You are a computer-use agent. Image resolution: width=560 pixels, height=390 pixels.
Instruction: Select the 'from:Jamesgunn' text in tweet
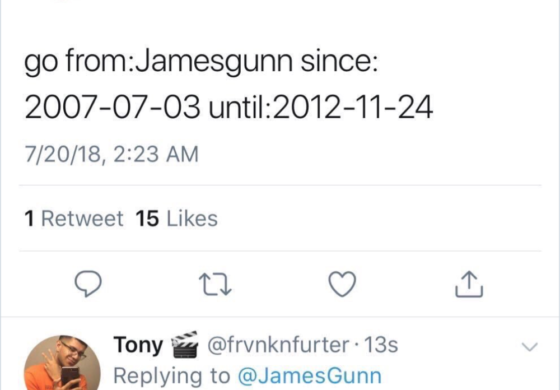click(179, 61)
